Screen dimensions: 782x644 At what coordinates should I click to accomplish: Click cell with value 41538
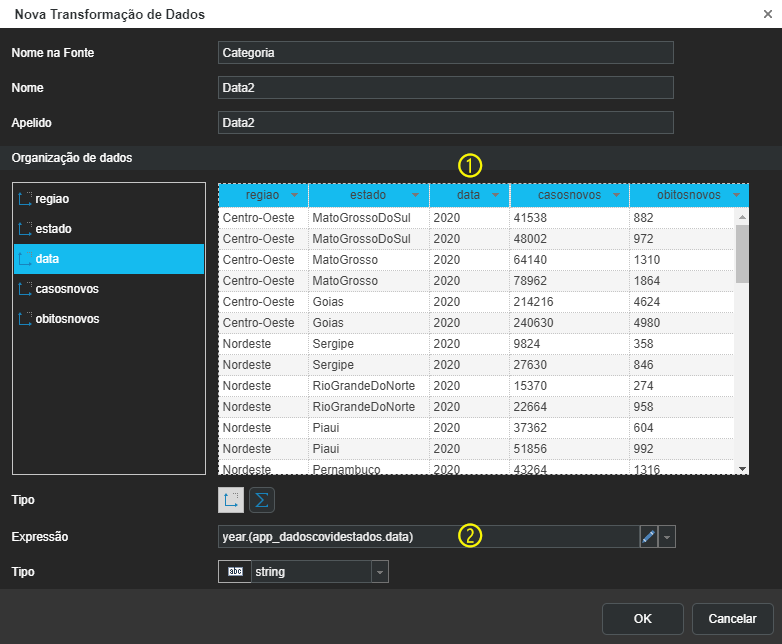coord(570,218)
